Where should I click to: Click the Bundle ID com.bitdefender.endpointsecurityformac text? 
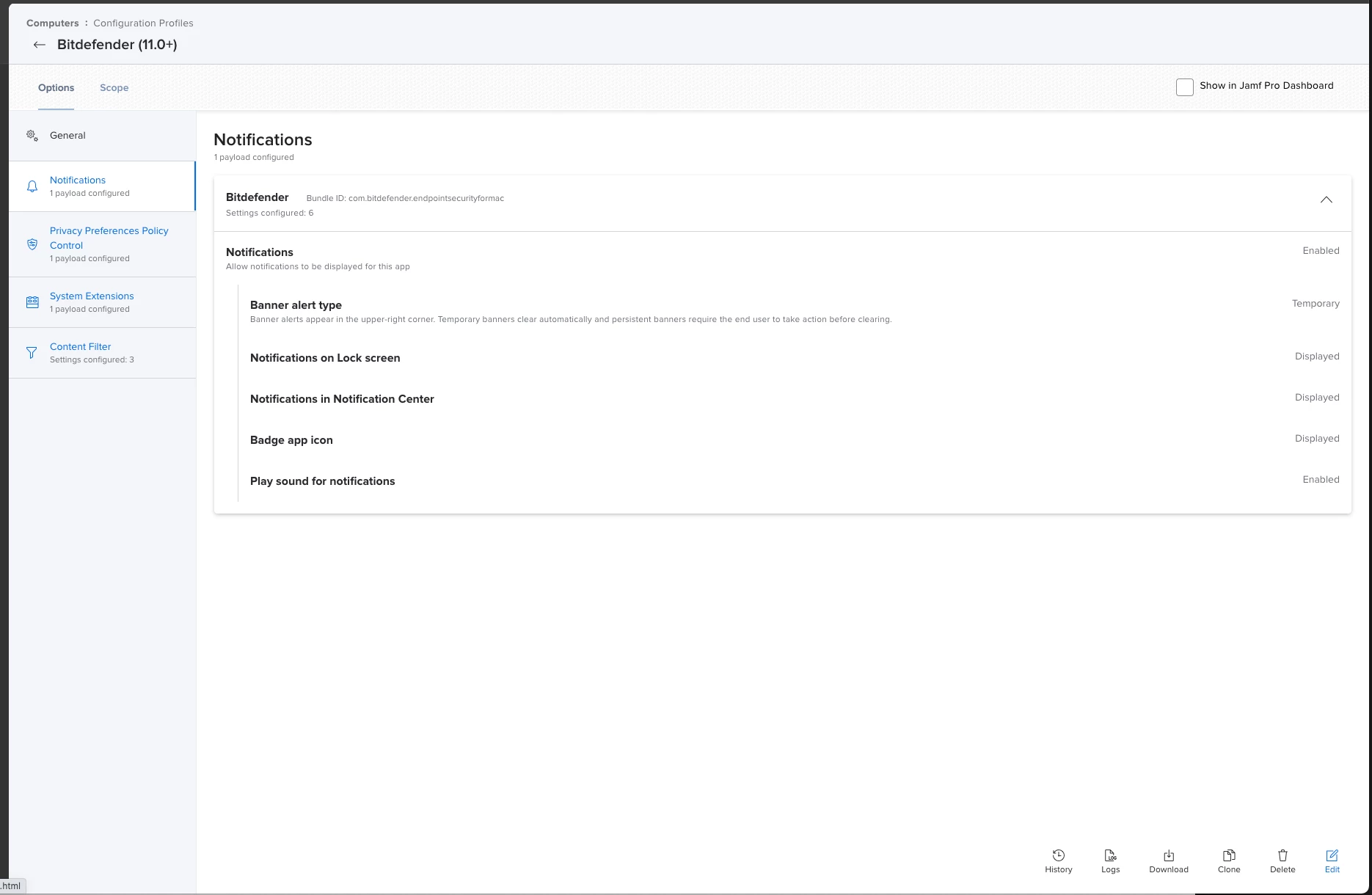(405, 198)
